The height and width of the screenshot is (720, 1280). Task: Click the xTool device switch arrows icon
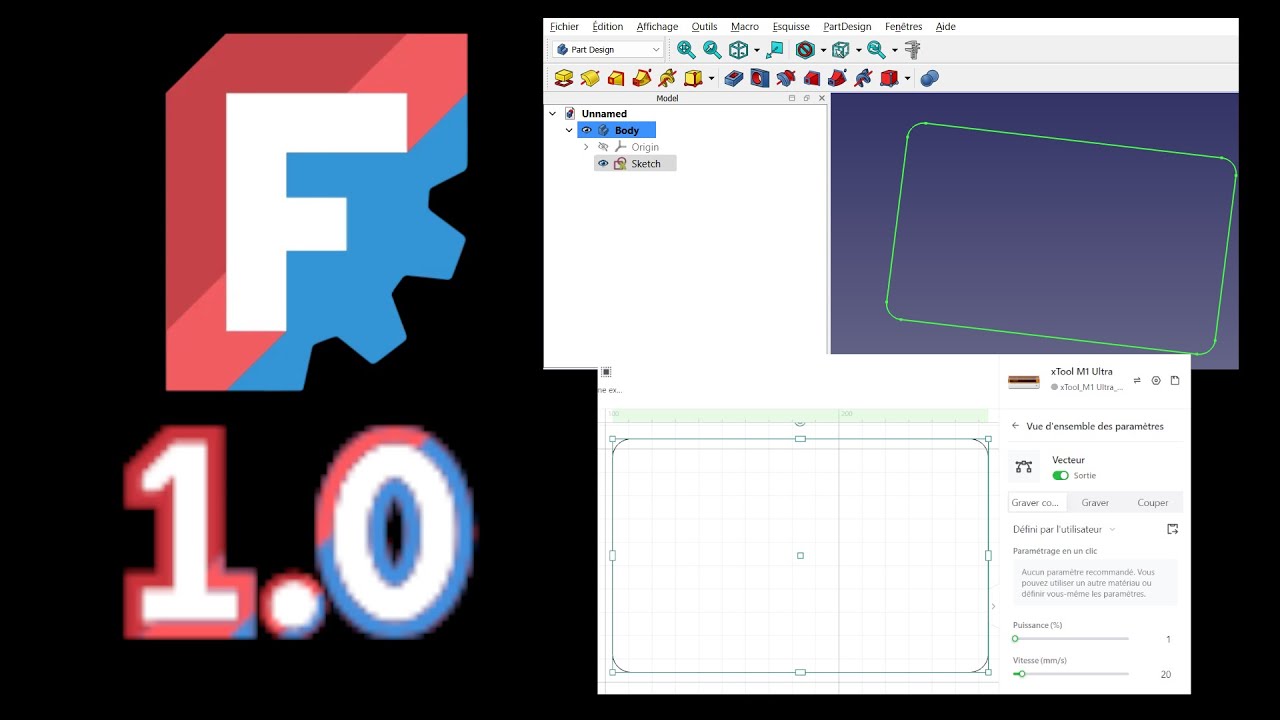tap(1137, 380)
